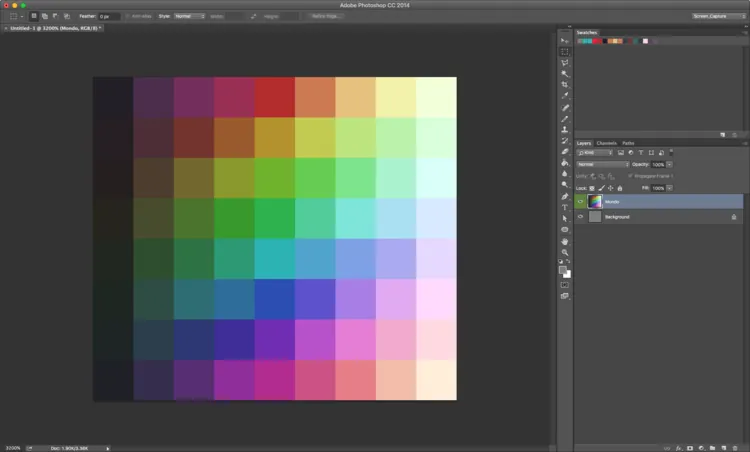Hide the Background layer
Screen dimensions: 750x452
[x=580, y=217]
